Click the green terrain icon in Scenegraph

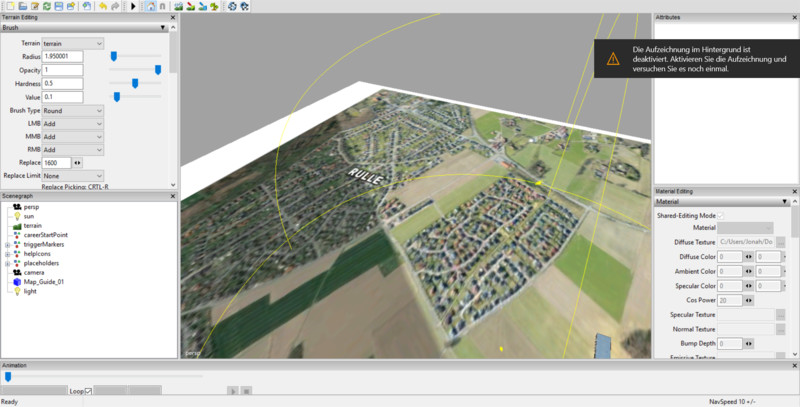[17, 225]
